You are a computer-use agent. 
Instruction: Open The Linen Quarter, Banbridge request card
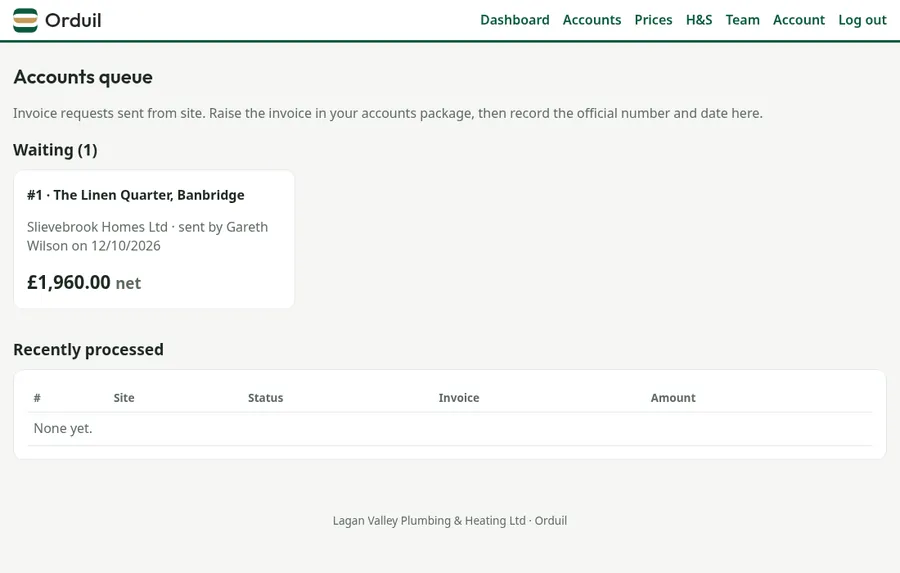154,239
